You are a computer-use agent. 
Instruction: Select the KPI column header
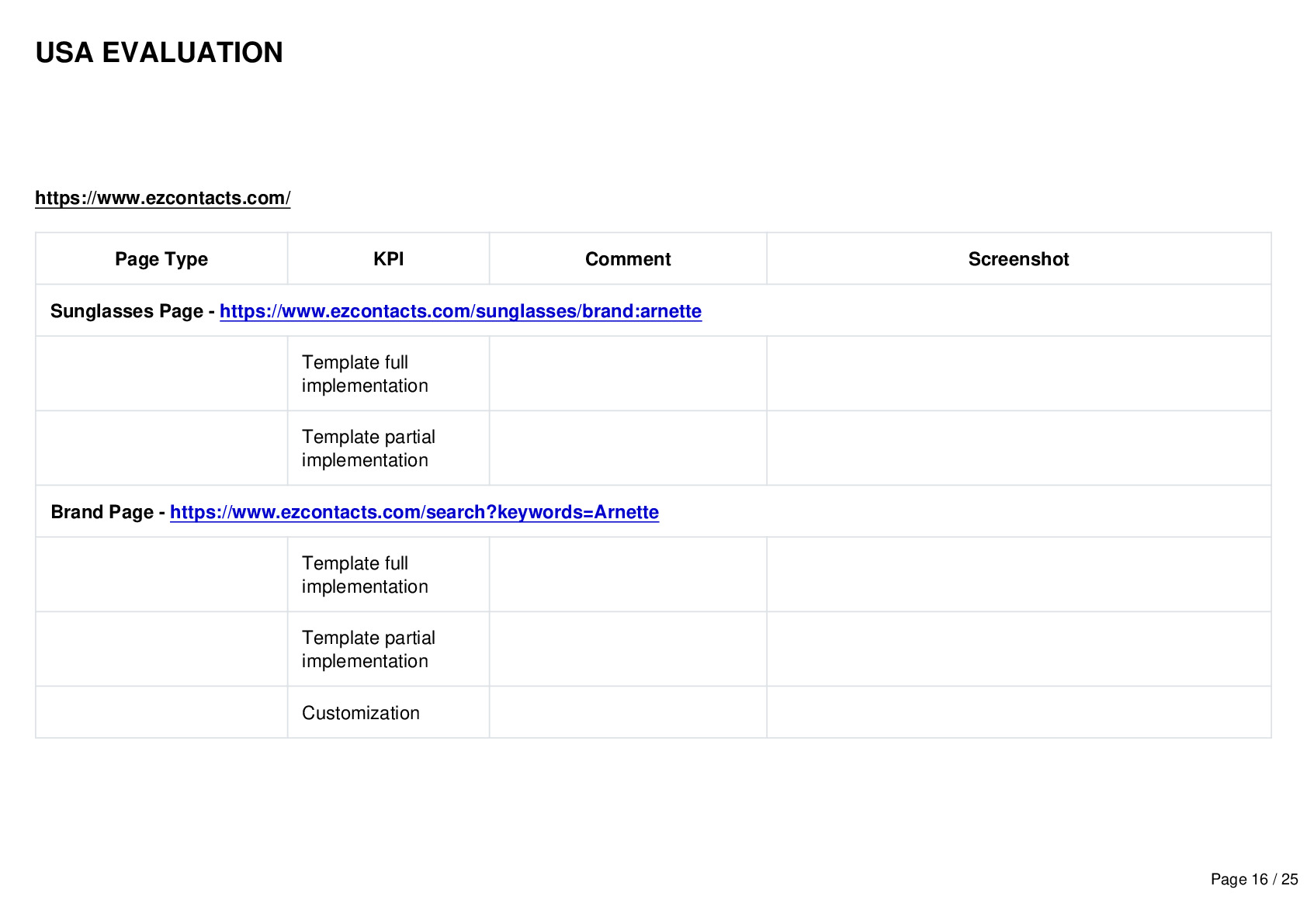tap(388, 259)
